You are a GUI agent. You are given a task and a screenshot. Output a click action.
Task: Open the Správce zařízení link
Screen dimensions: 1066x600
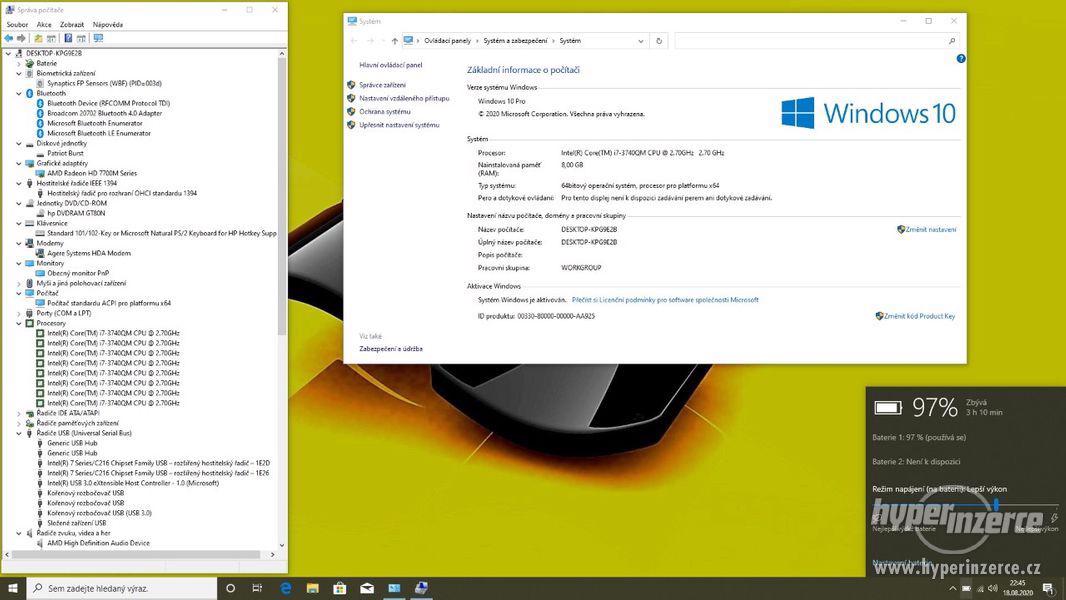[383, 85]
